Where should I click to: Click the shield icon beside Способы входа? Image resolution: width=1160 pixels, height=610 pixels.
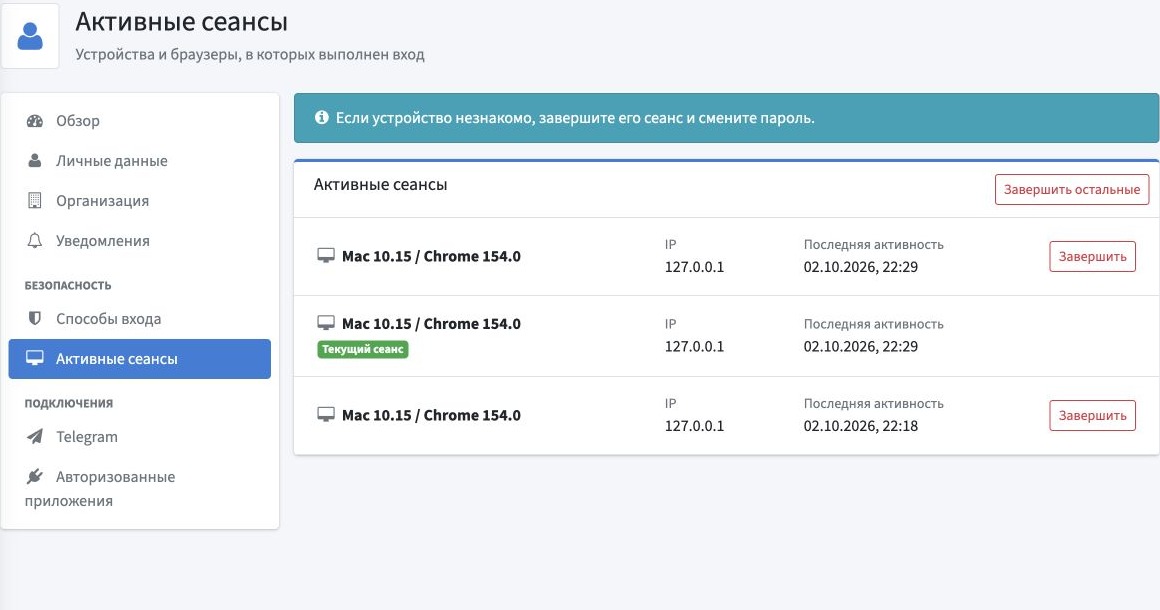coord(35,319)
